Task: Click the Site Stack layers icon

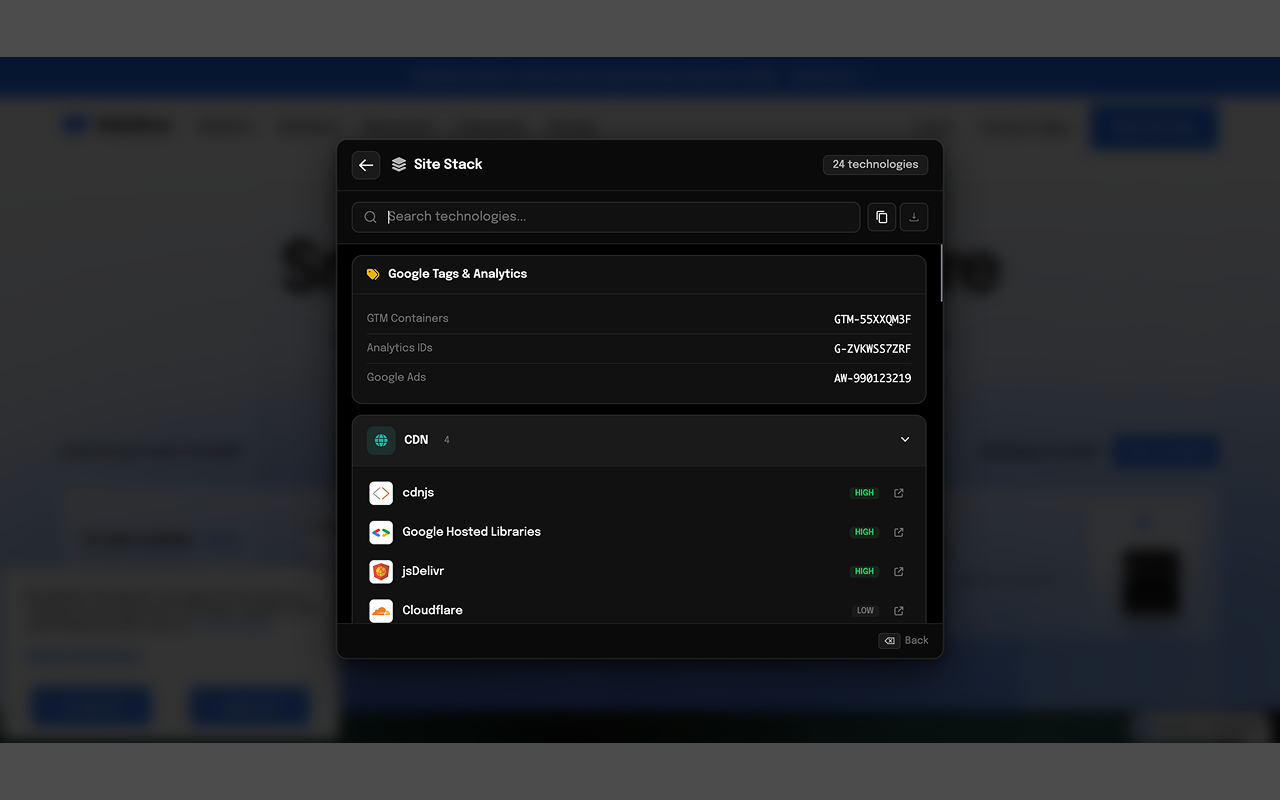Action: (399, 164)
